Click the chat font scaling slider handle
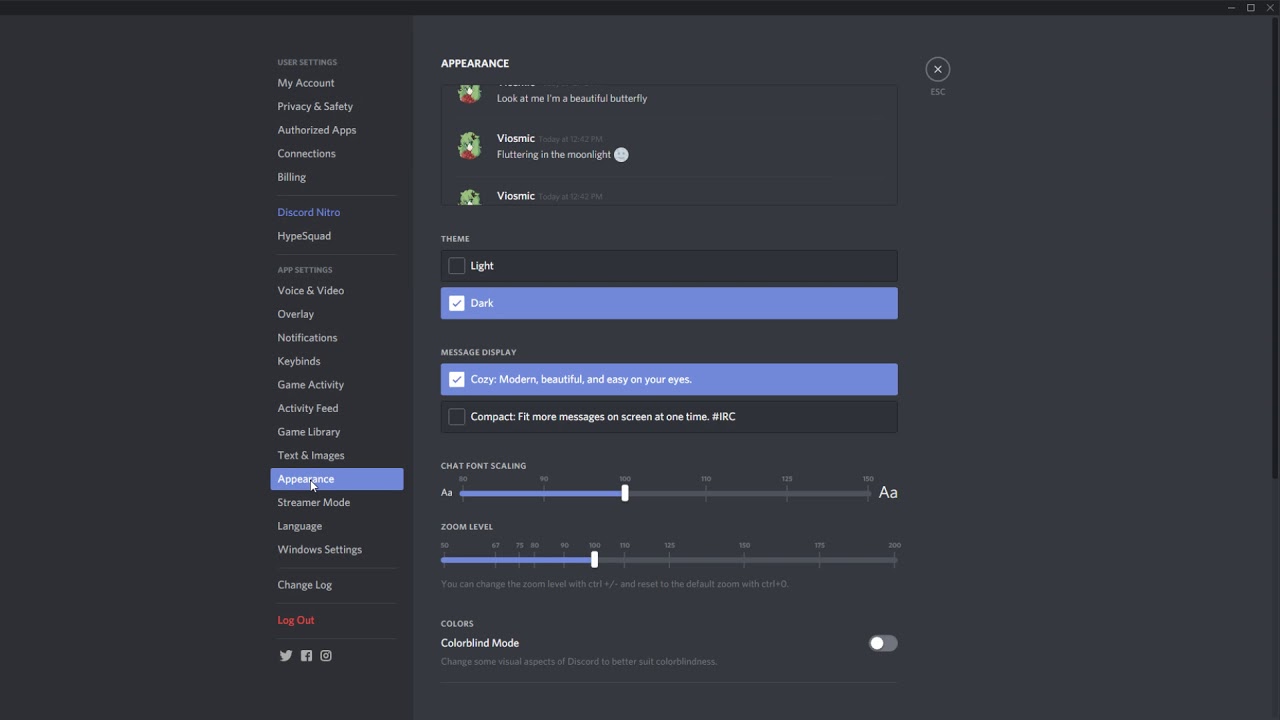 (x=625, y=493)
